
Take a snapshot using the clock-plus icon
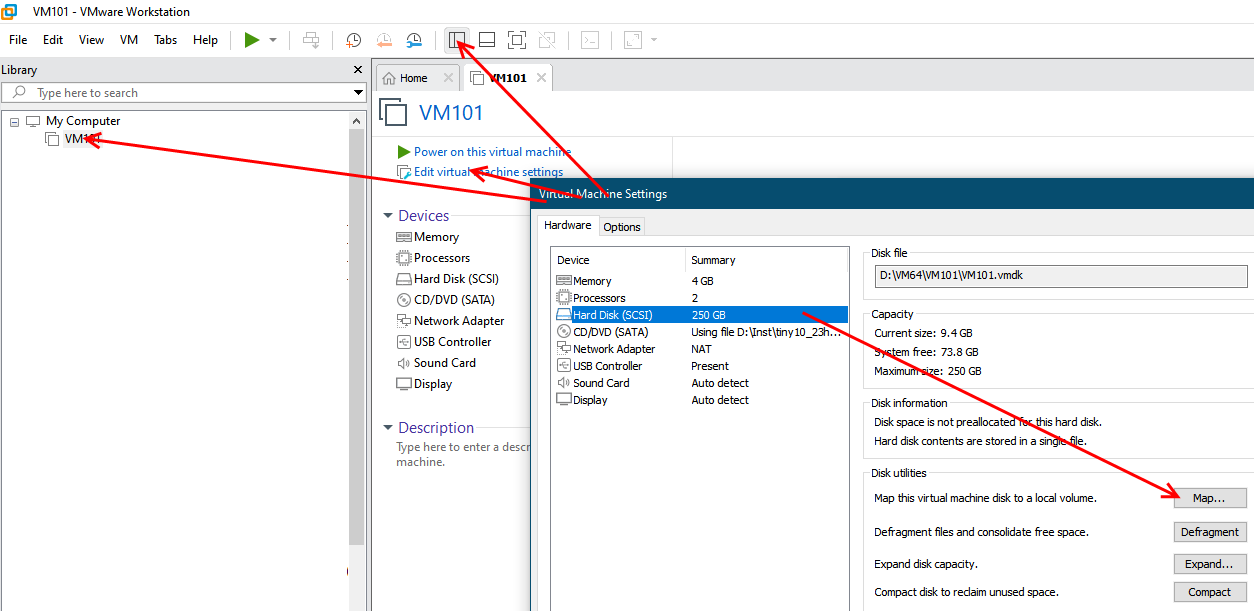[x=353, y=40]
